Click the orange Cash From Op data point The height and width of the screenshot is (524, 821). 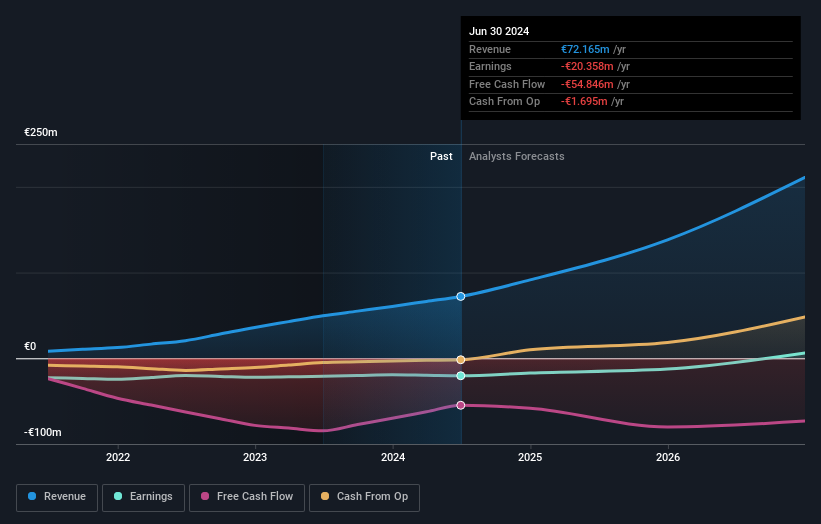coord(461,360)
